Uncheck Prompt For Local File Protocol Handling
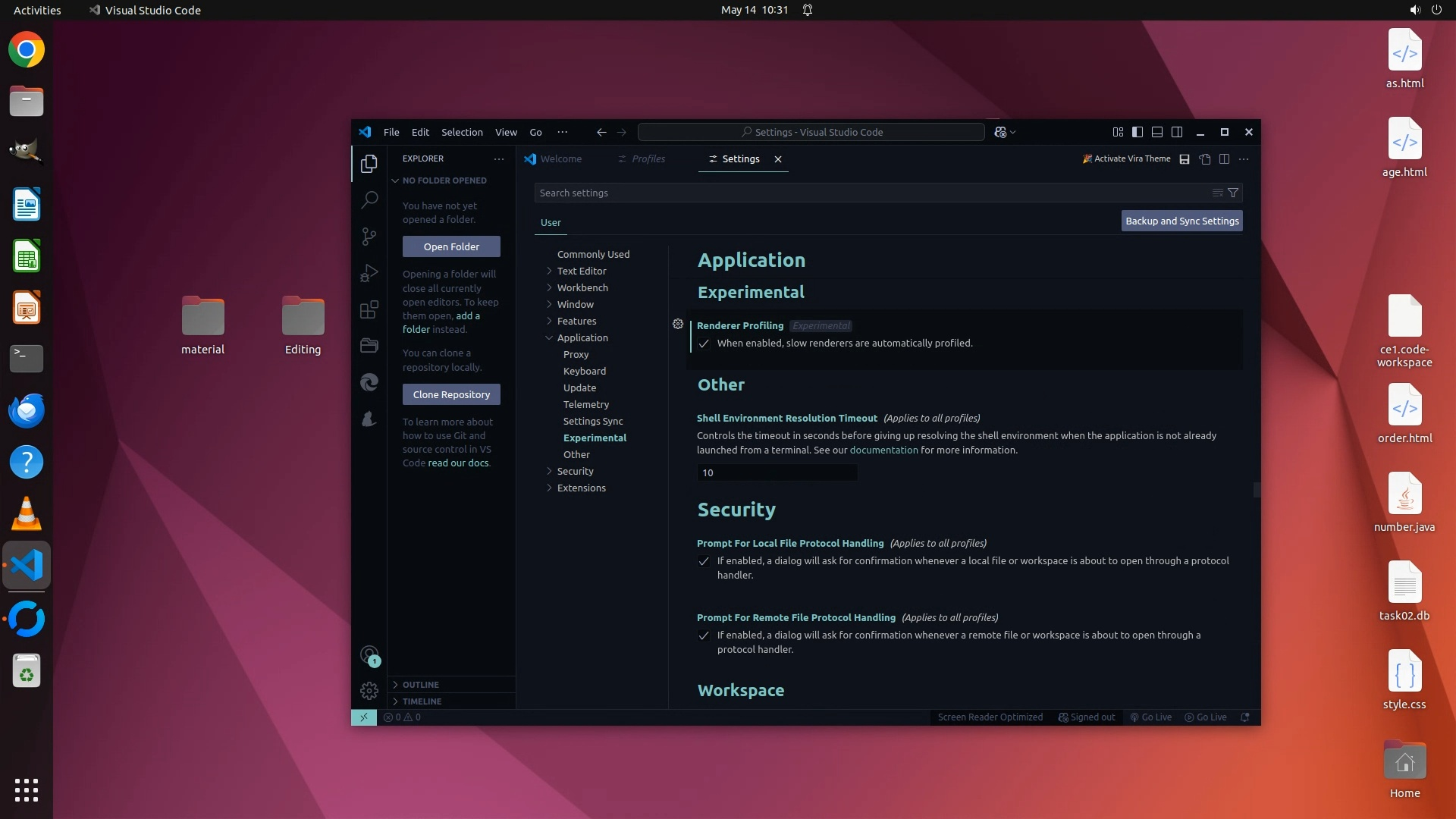1456x819 pixels. (704, 561)
